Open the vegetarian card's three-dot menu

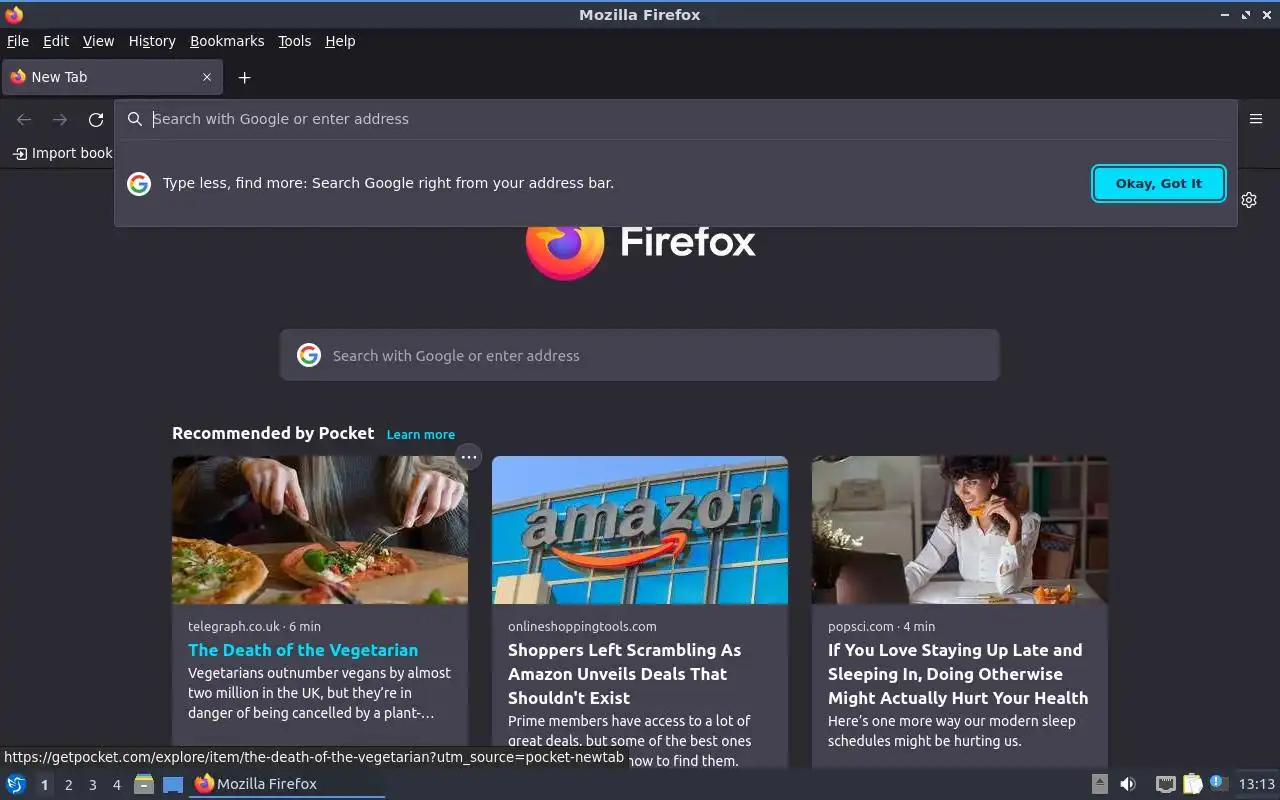tap(468, 457)
